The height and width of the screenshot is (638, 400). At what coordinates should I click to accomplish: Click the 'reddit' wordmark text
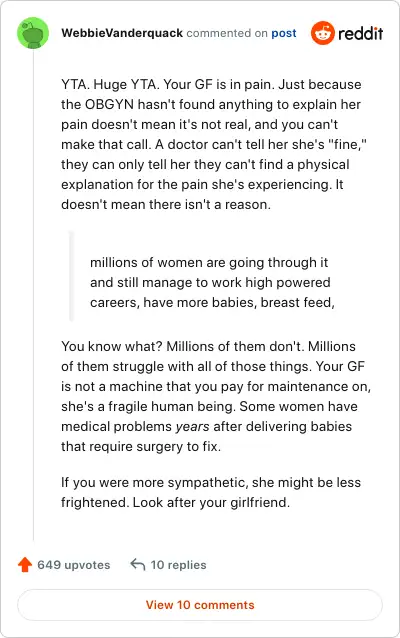(x=361, y=33)
